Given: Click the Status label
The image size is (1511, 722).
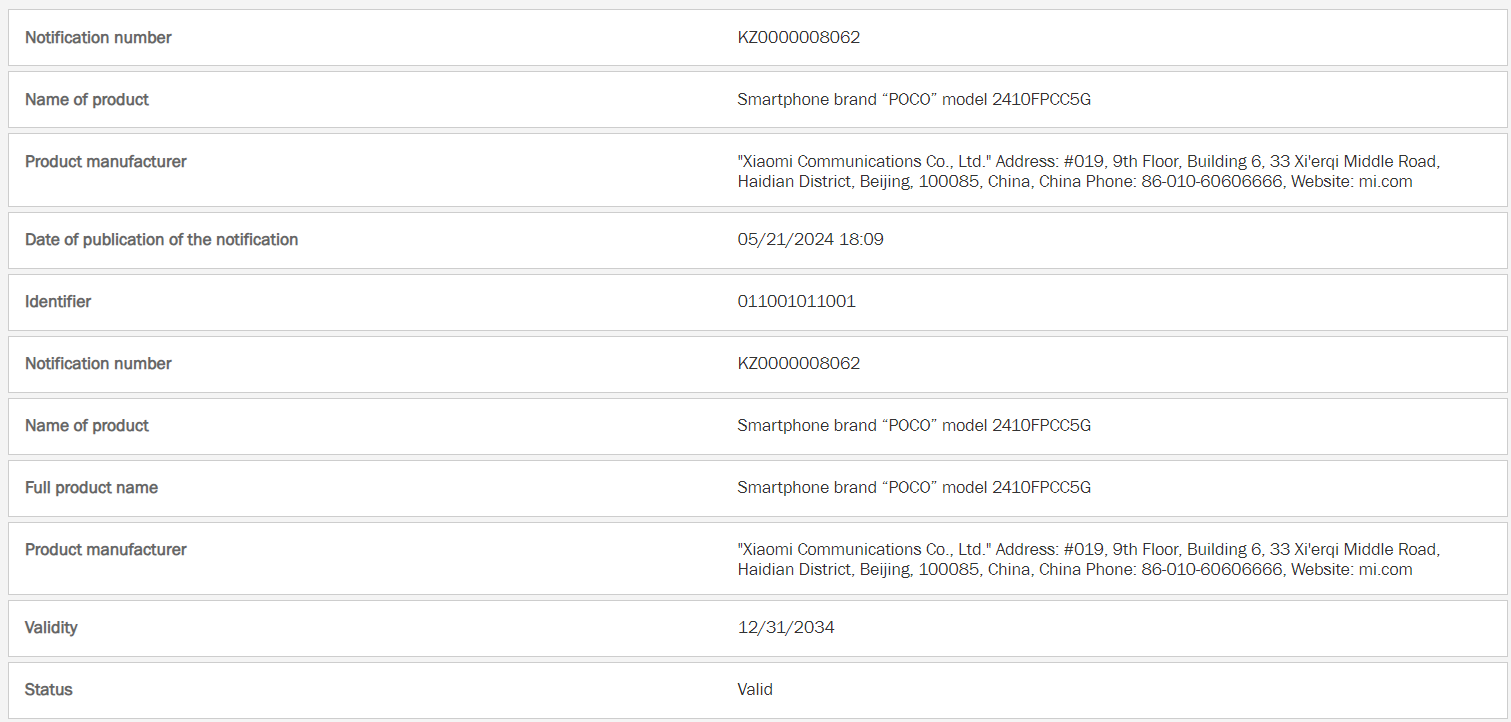Looking at the screenshot, I should tap(49, 690).
